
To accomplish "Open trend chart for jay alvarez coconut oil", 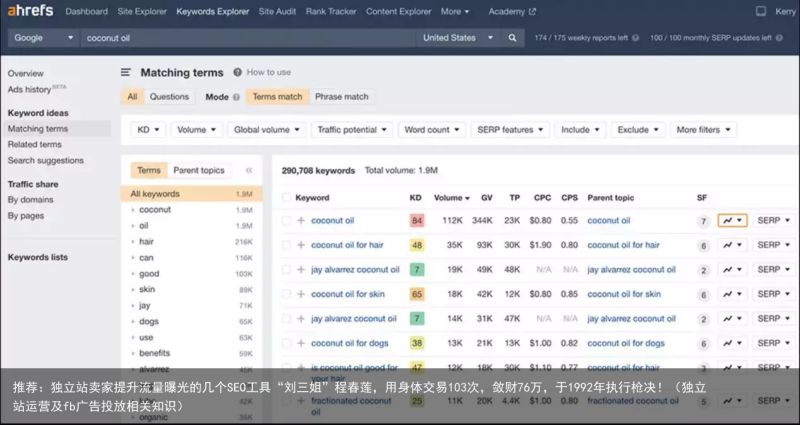I will click(x=733, y=318).
